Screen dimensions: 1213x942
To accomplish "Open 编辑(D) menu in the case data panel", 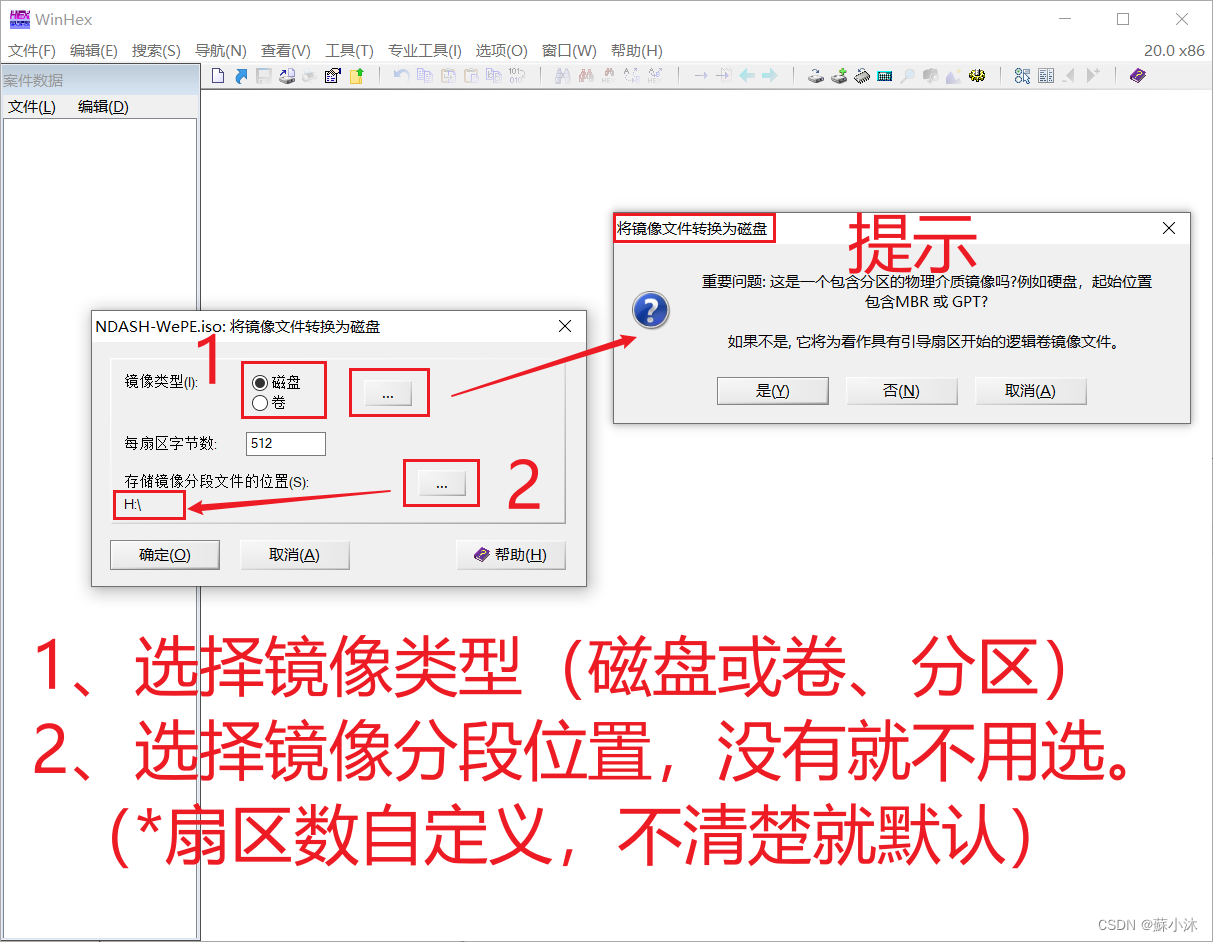I will 103,107.
